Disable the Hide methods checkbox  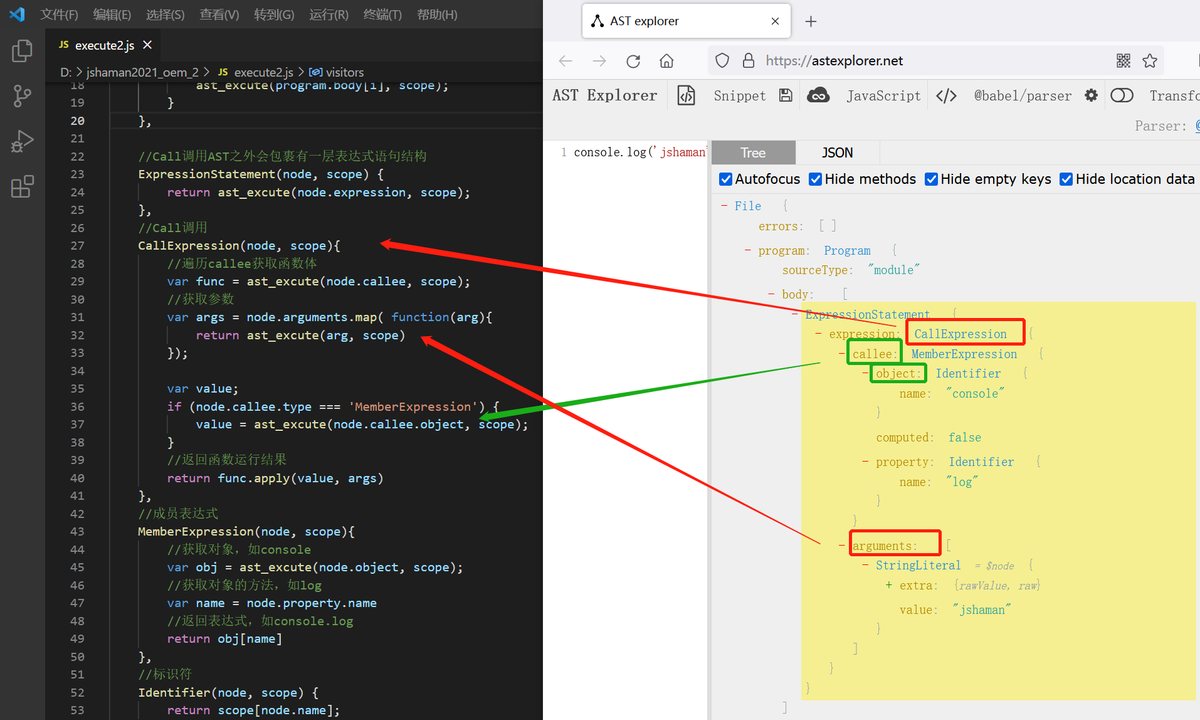tap(816, 179)
